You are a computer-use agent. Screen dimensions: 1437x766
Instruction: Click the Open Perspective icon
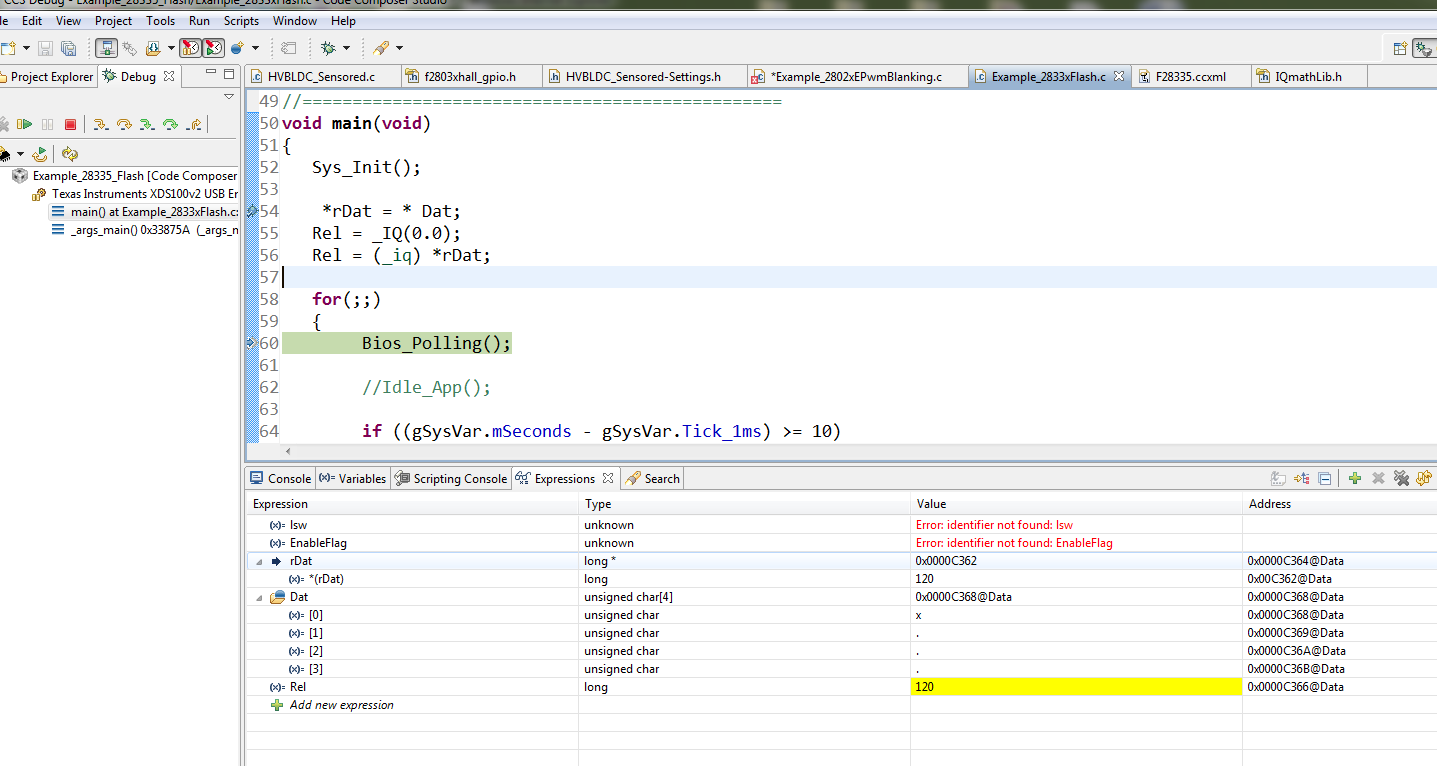(x=1400, y=48)
